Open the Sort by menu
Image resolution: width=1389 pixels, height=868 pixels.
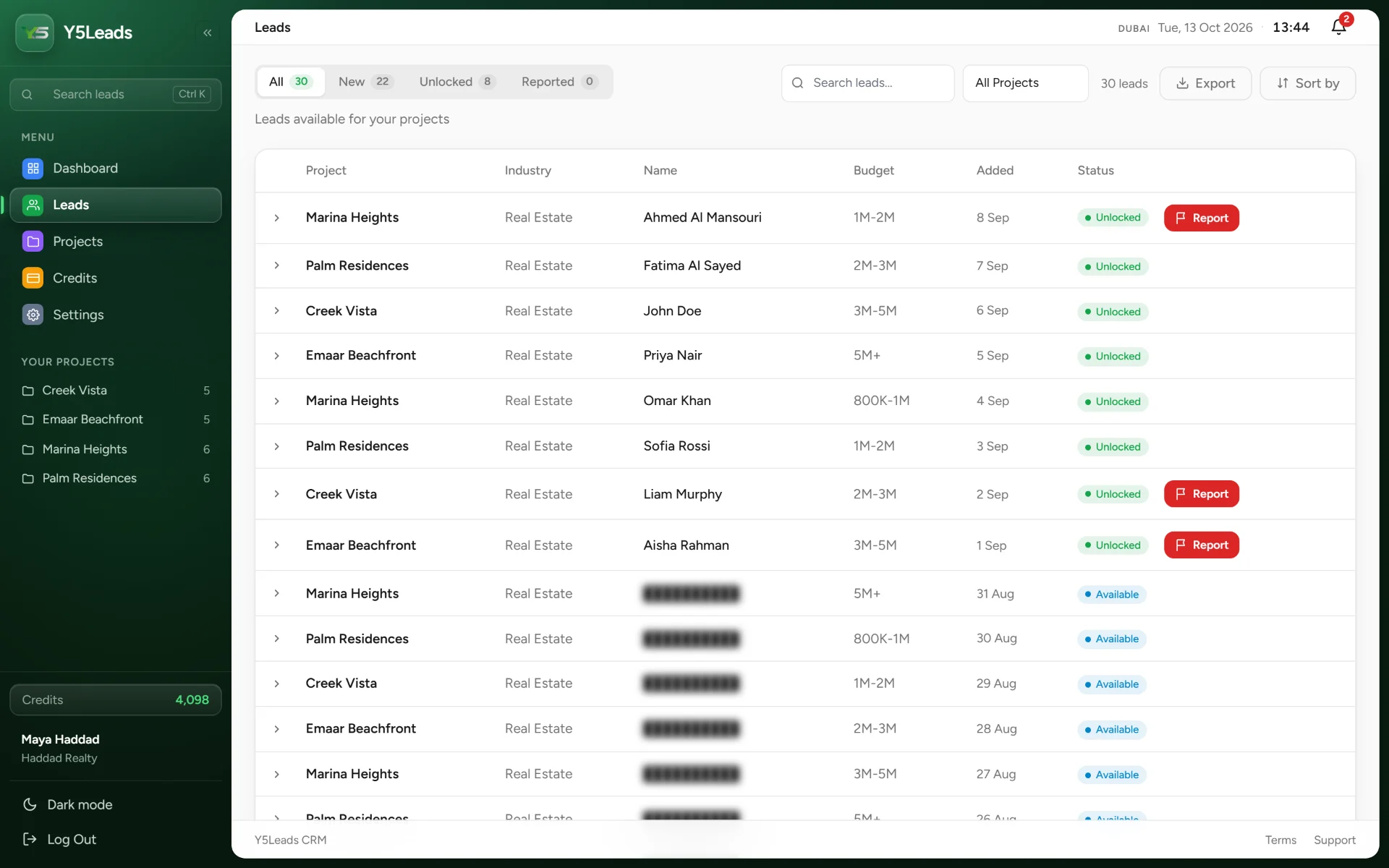point(1307,83)
